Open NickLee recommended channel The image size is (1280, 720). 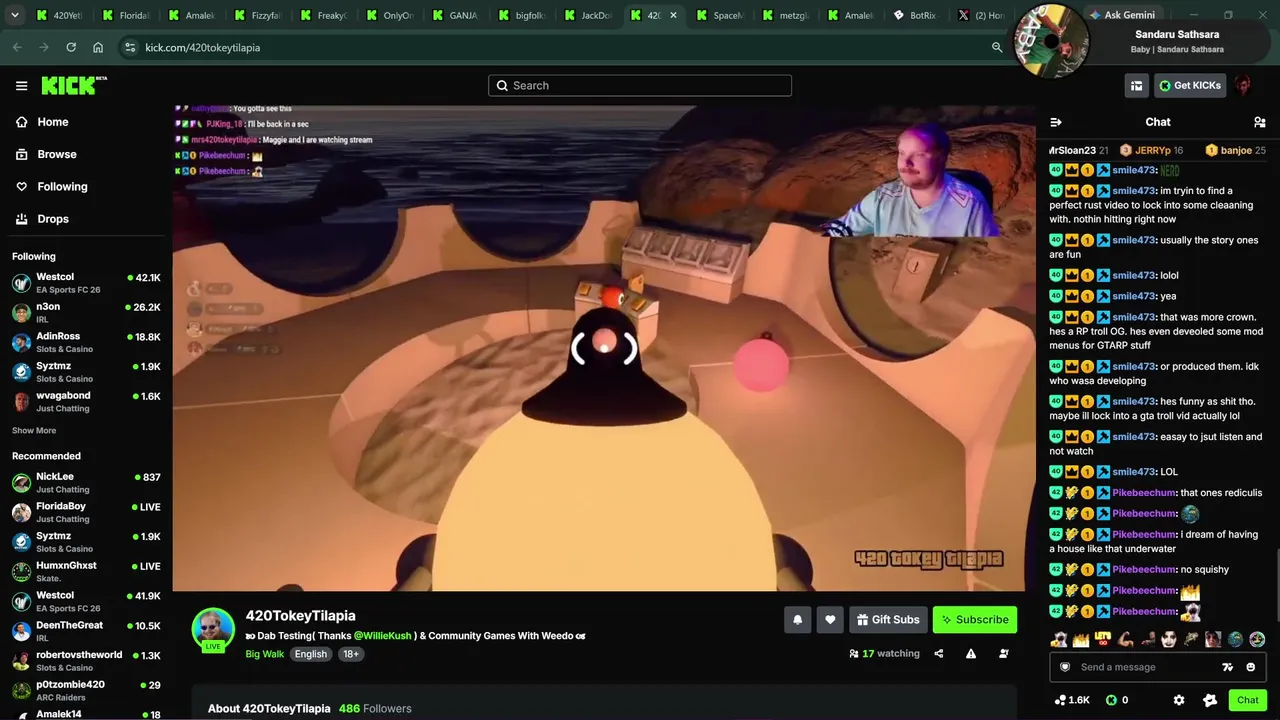click(x=86, y=483)
